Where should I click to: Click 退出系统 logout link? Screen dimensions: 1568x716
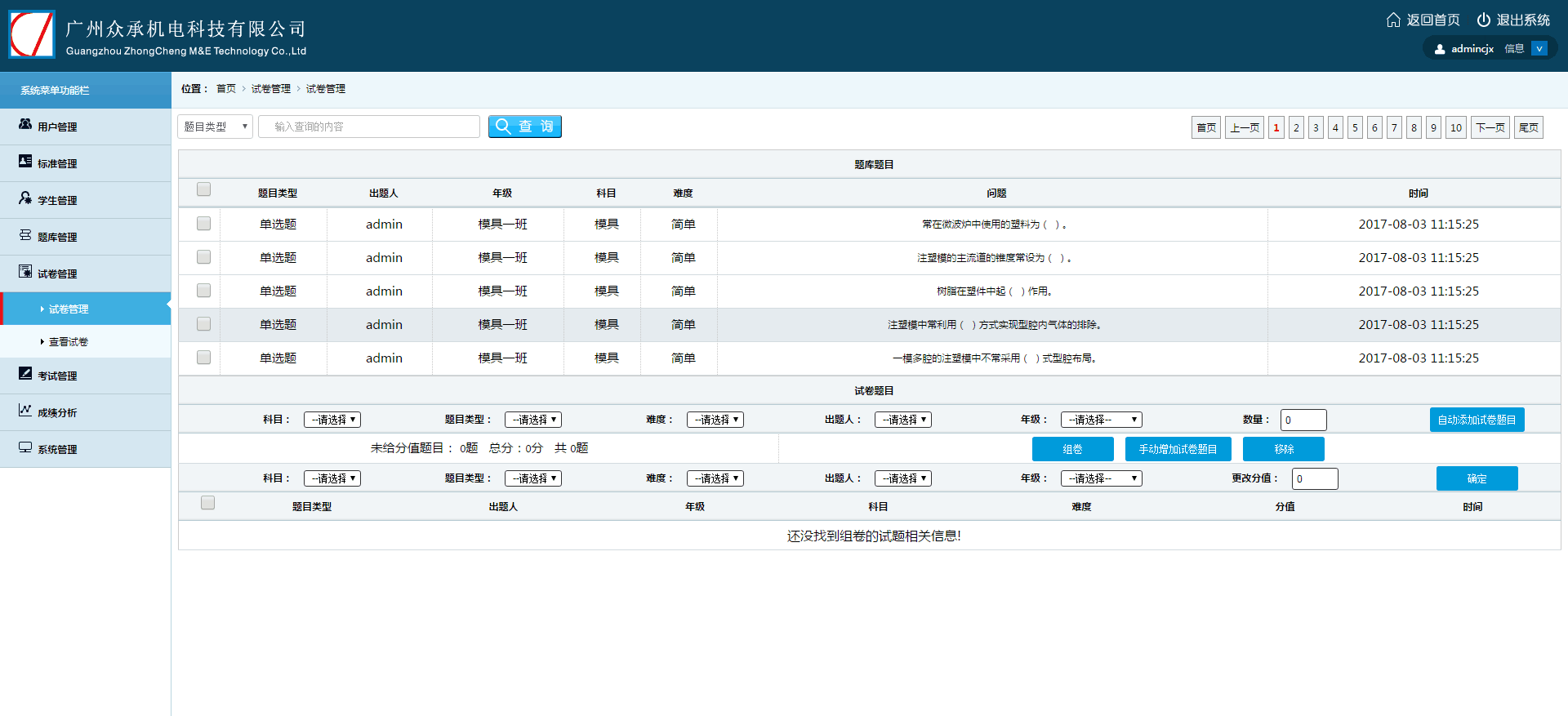(x=1523, y=20)
